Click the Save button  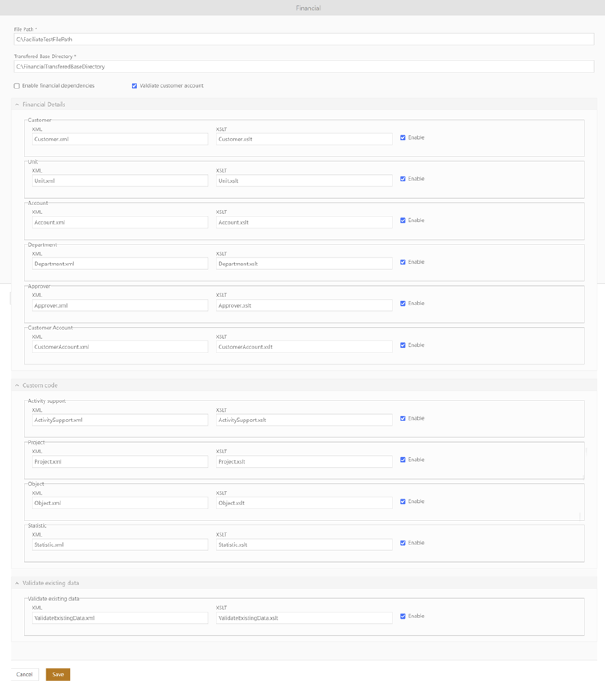(58, 675)
